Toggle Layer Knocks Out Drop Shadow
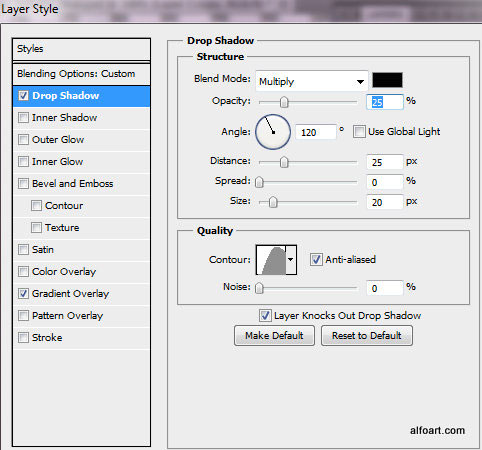Viewport: 482px width, 450px height. 265,315
